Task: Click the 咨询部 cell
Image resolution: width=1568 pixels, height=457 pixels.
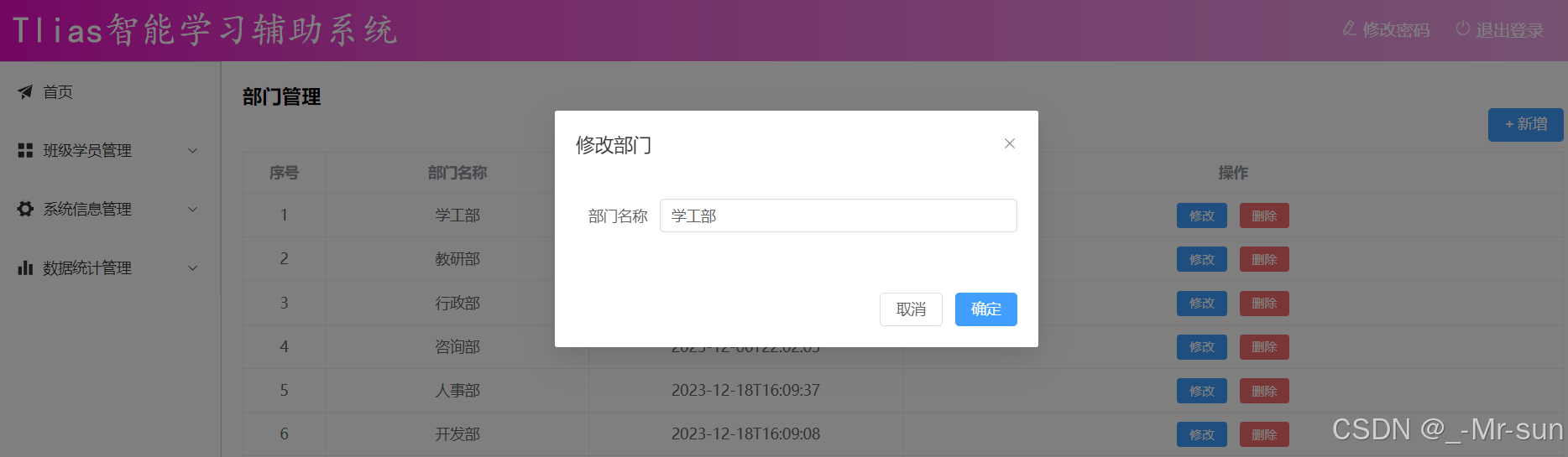Action: pyautogui.click(x=457, y=346)
